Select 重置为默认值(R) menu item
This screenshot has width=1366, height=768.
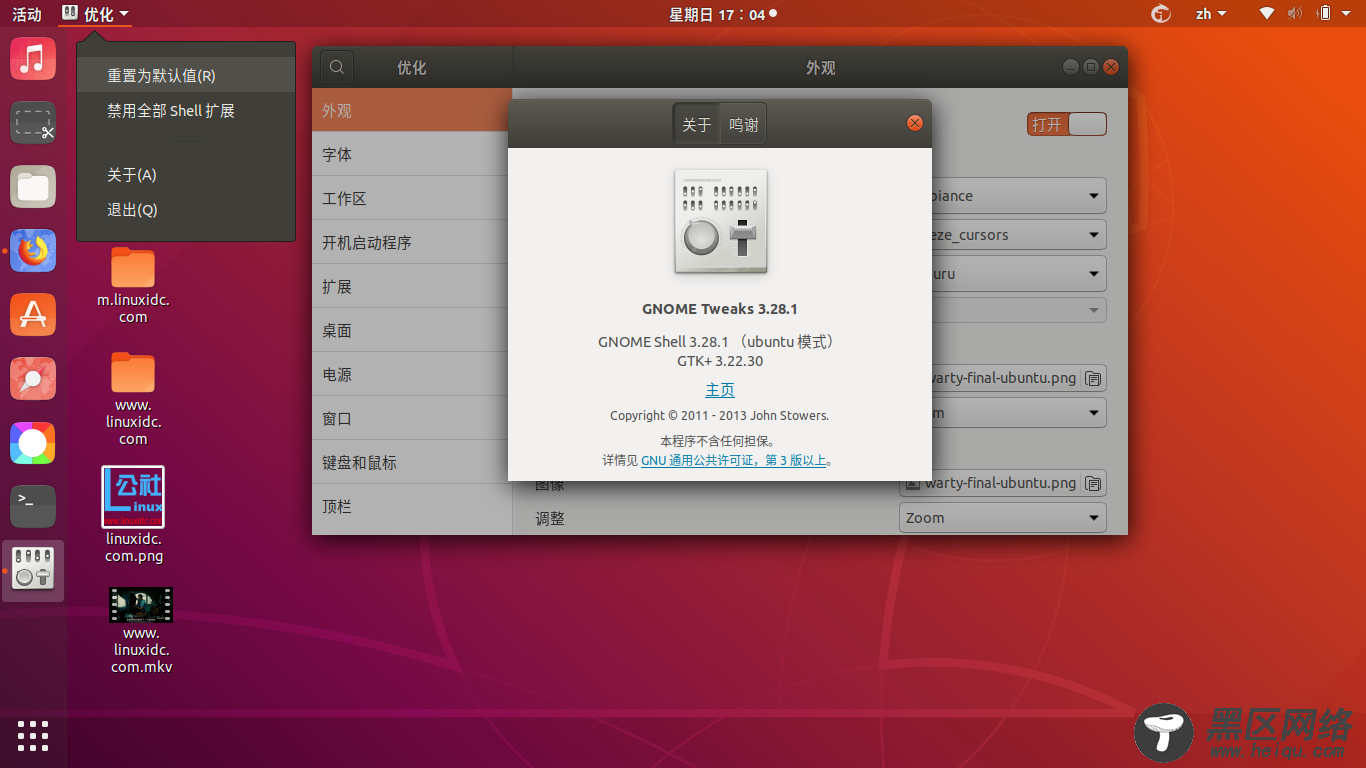pyautogui.click(x=186, y=75)
